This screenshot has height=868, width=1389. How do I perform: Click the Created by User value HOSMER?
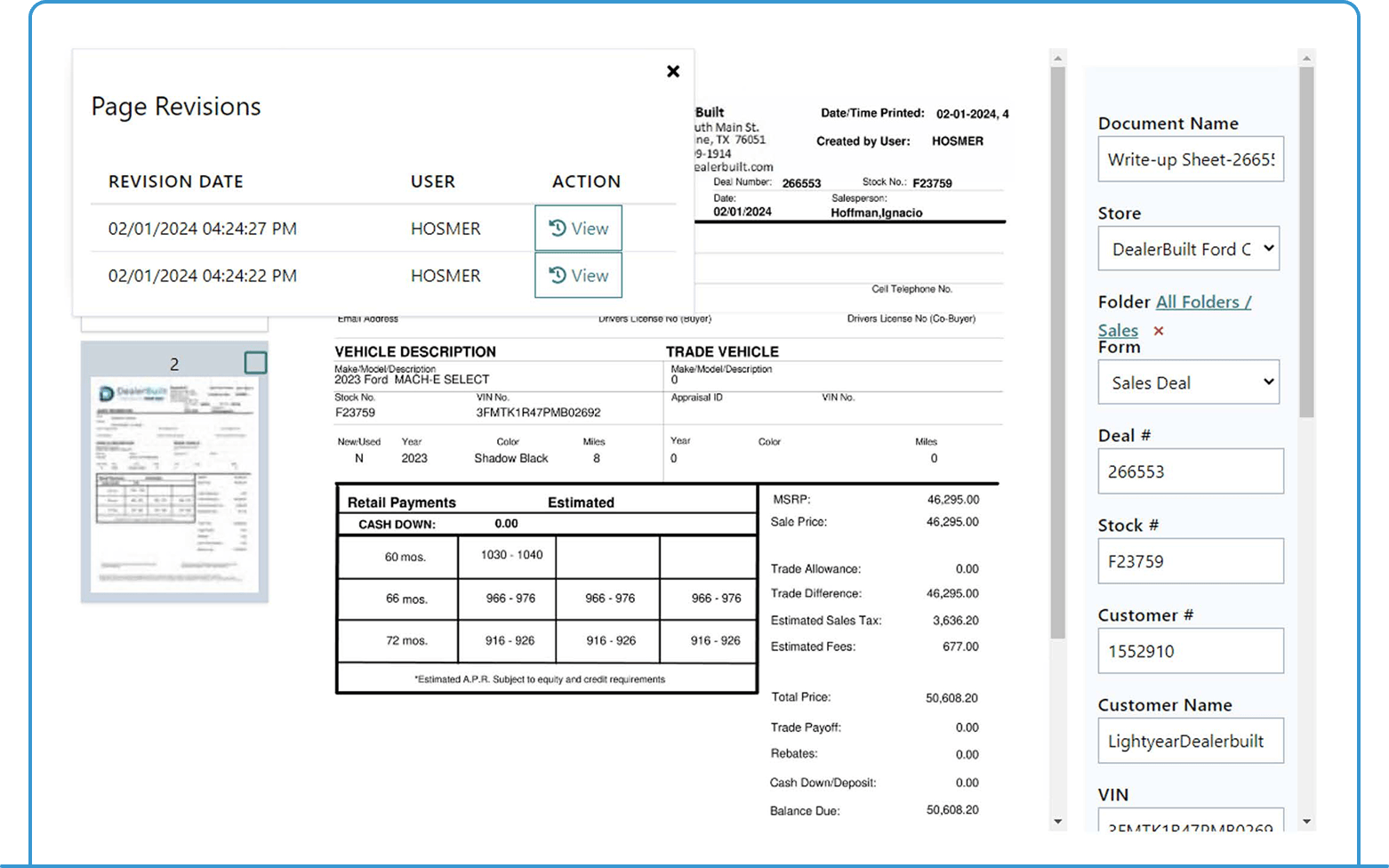click(x=958, y=141)
